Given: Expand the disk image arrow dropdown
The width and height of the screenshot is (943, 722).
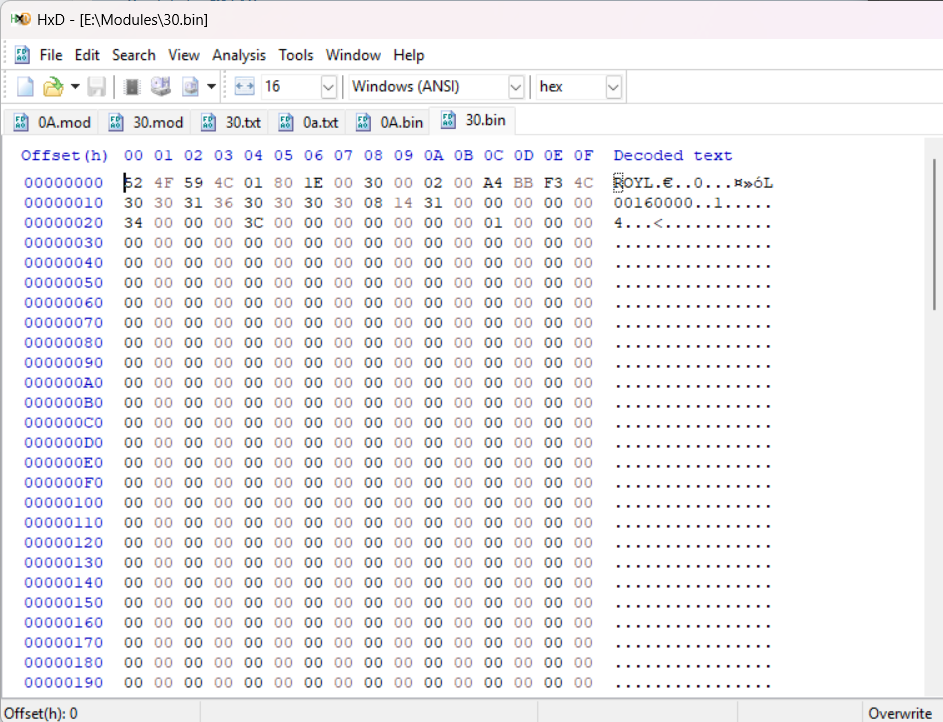Looking at the screenshot, I should click(211, 87).
